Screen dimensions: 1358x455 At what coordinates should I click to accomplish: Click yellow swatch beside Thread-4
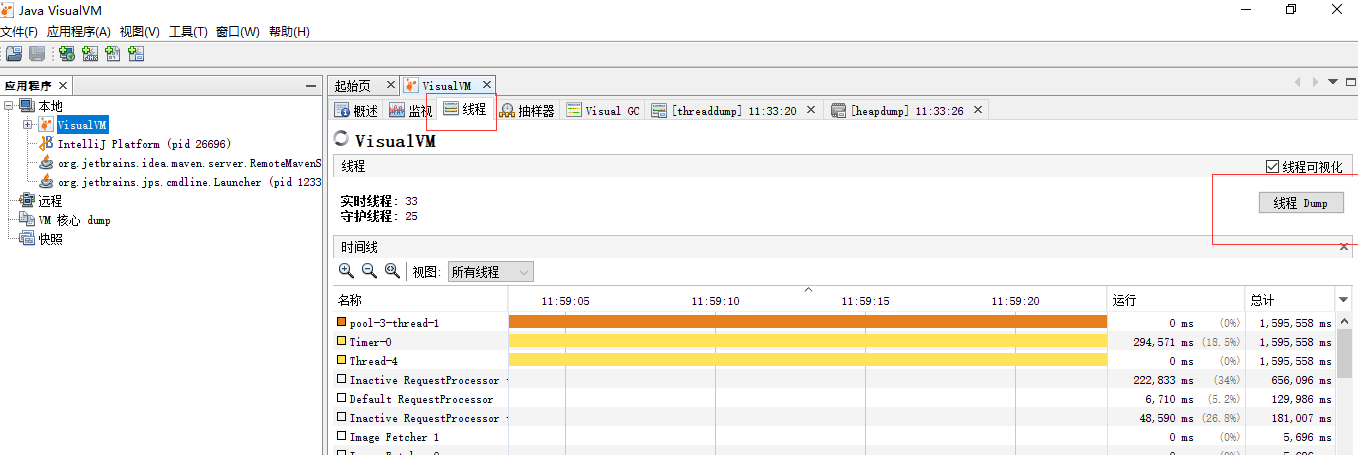click(342, 361)
